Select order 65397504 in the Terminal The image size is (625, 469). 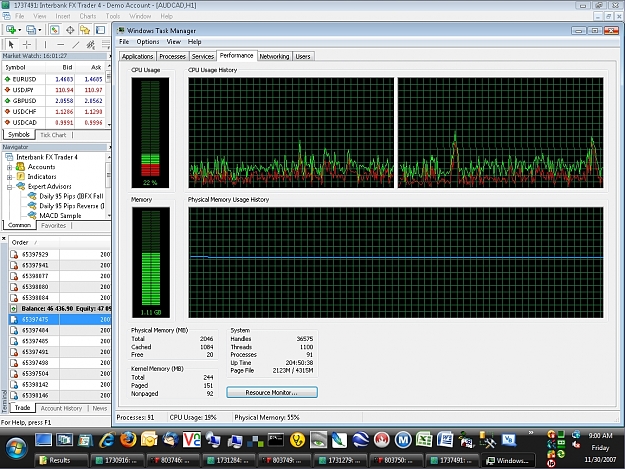(60, 374)
